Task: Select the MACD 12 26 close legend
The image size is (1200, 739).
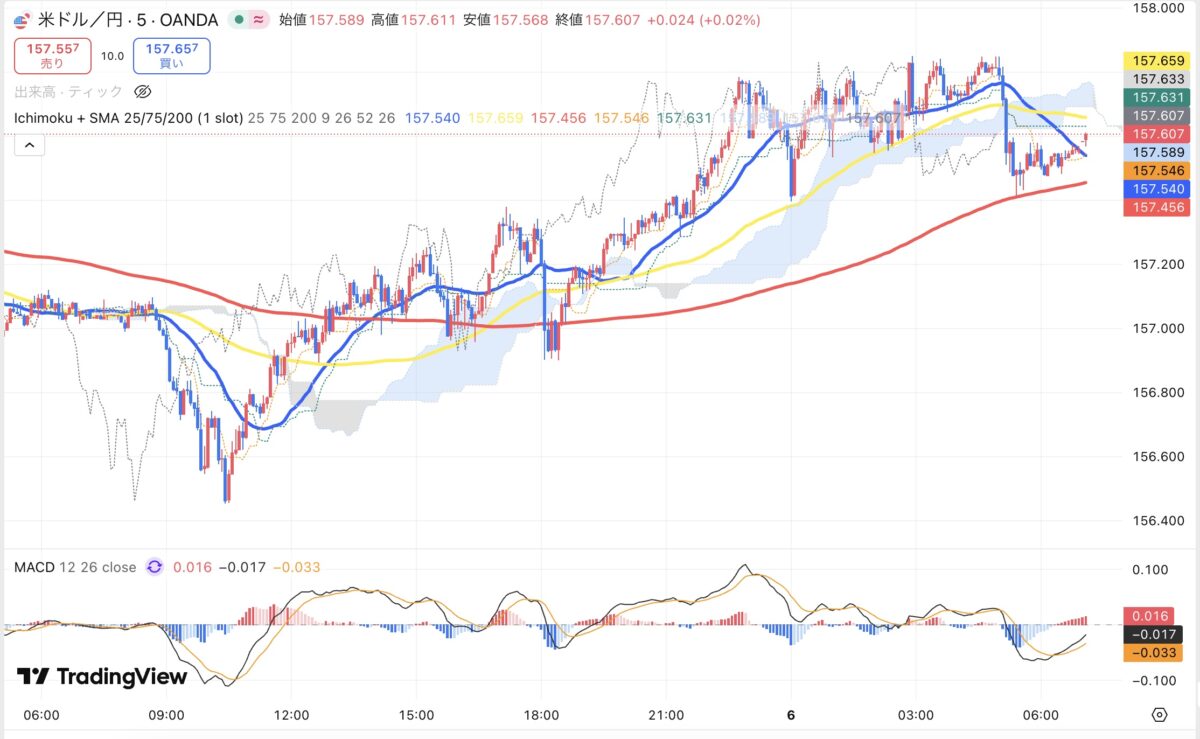Action: [75, 567]
